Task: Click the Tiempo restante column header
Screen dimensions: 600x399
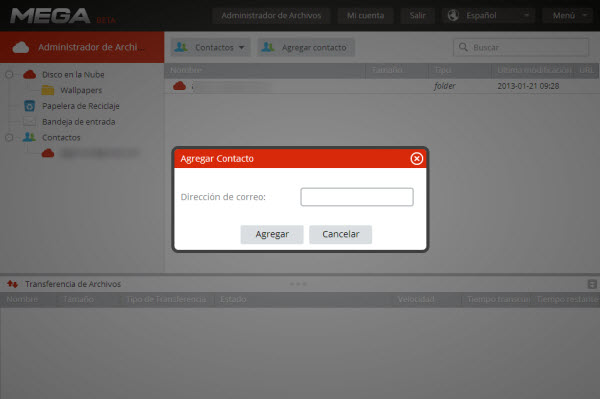Action: tap(567, 299)
